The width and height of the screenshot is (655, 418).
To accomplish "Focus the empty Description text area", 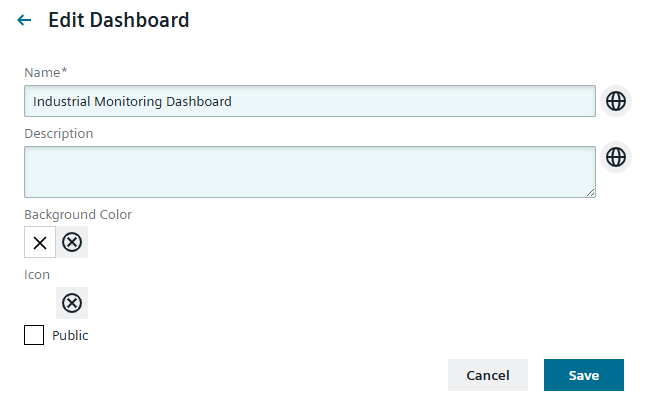I will (x=310, y=172).
